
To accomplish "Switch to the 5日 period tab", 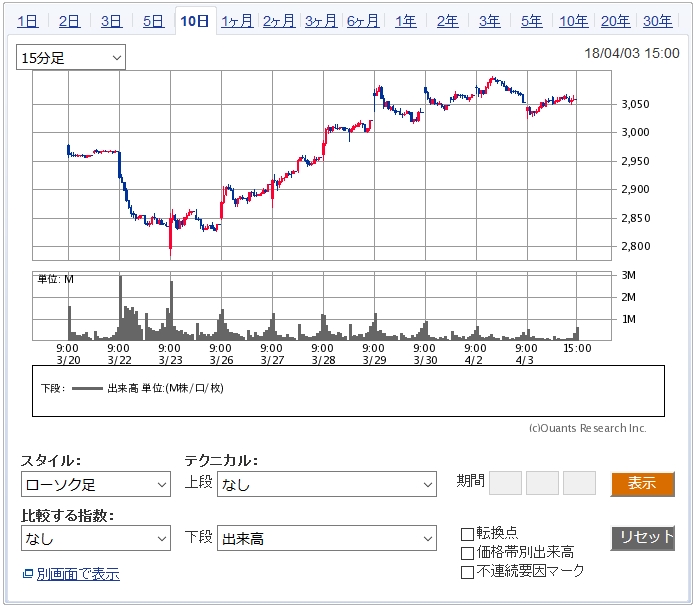I will pos(153,21).
